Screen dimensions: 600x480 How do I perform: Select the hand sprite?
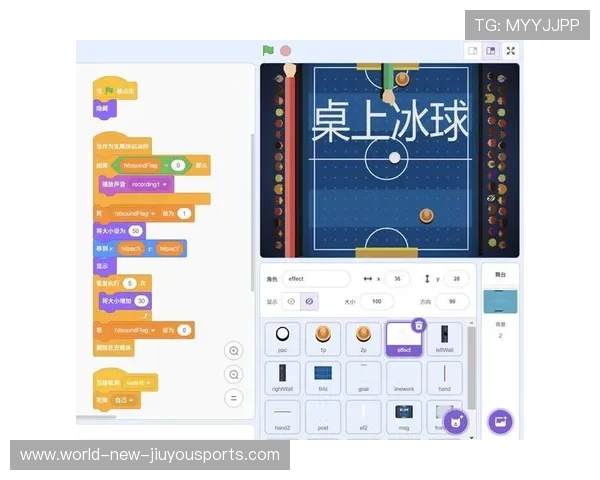tap(444, 378)
